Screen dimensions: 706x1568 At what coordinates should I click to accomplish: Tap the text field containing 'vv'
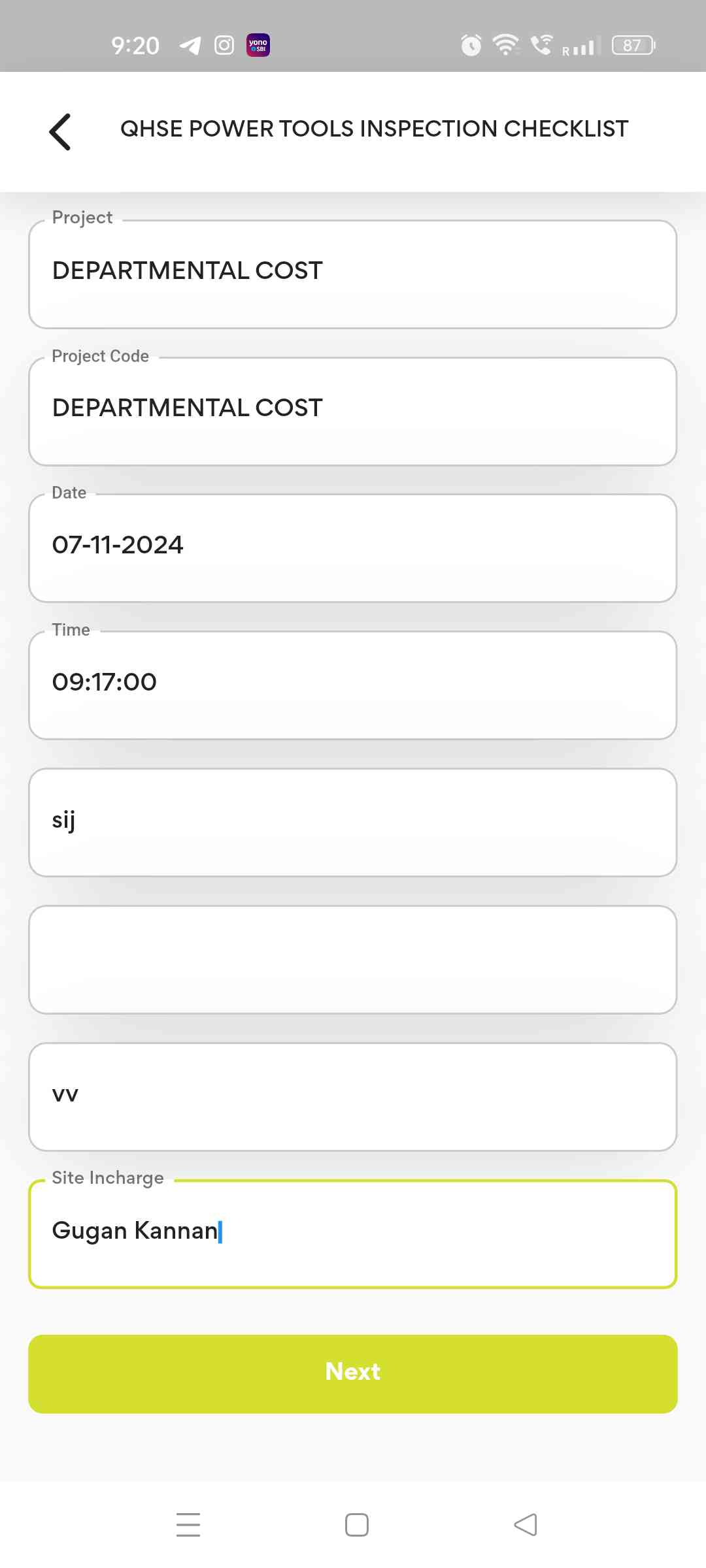click(x=353, y=1097)
